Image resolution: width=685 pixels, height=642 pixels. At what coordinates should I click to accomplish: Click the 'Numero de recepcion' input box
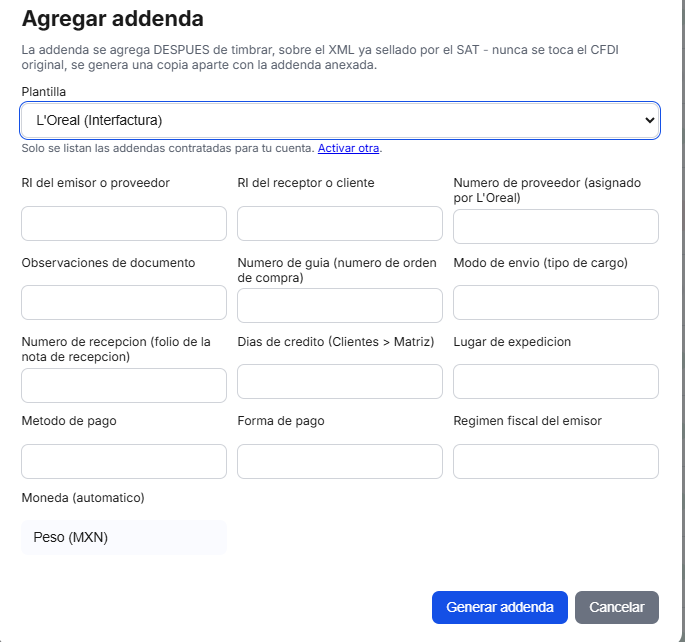click(x=124, y=385)
